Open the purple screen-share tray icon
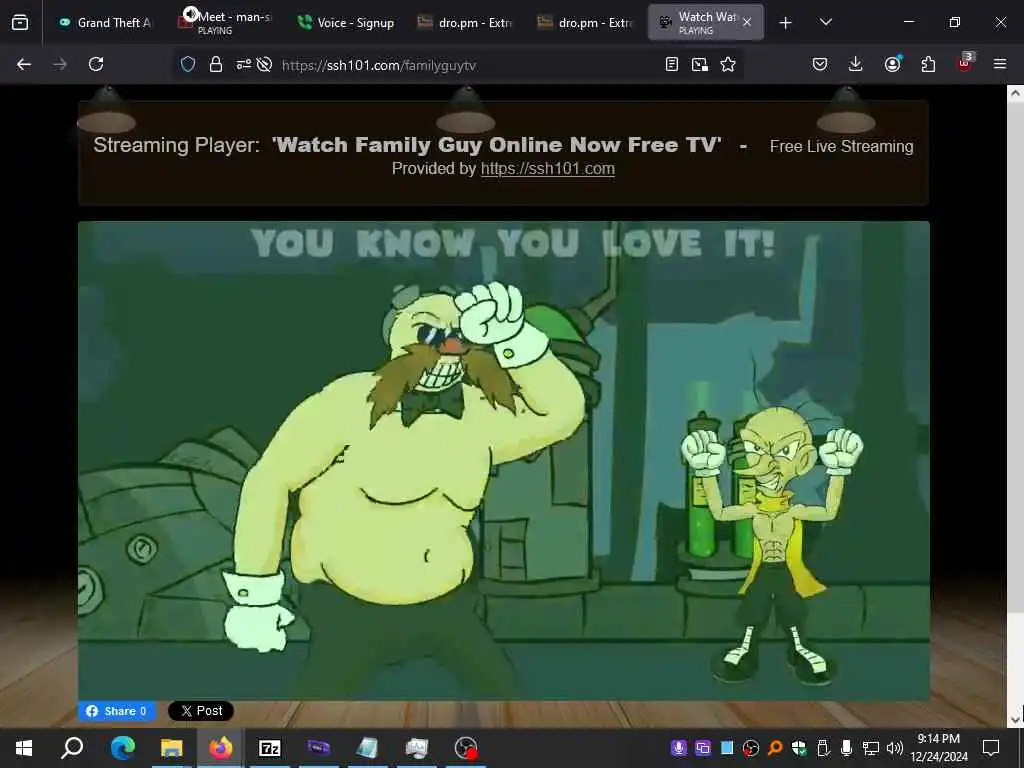Image resolution: width=1024 pixels, height=768 pixels. coord(703,748)
